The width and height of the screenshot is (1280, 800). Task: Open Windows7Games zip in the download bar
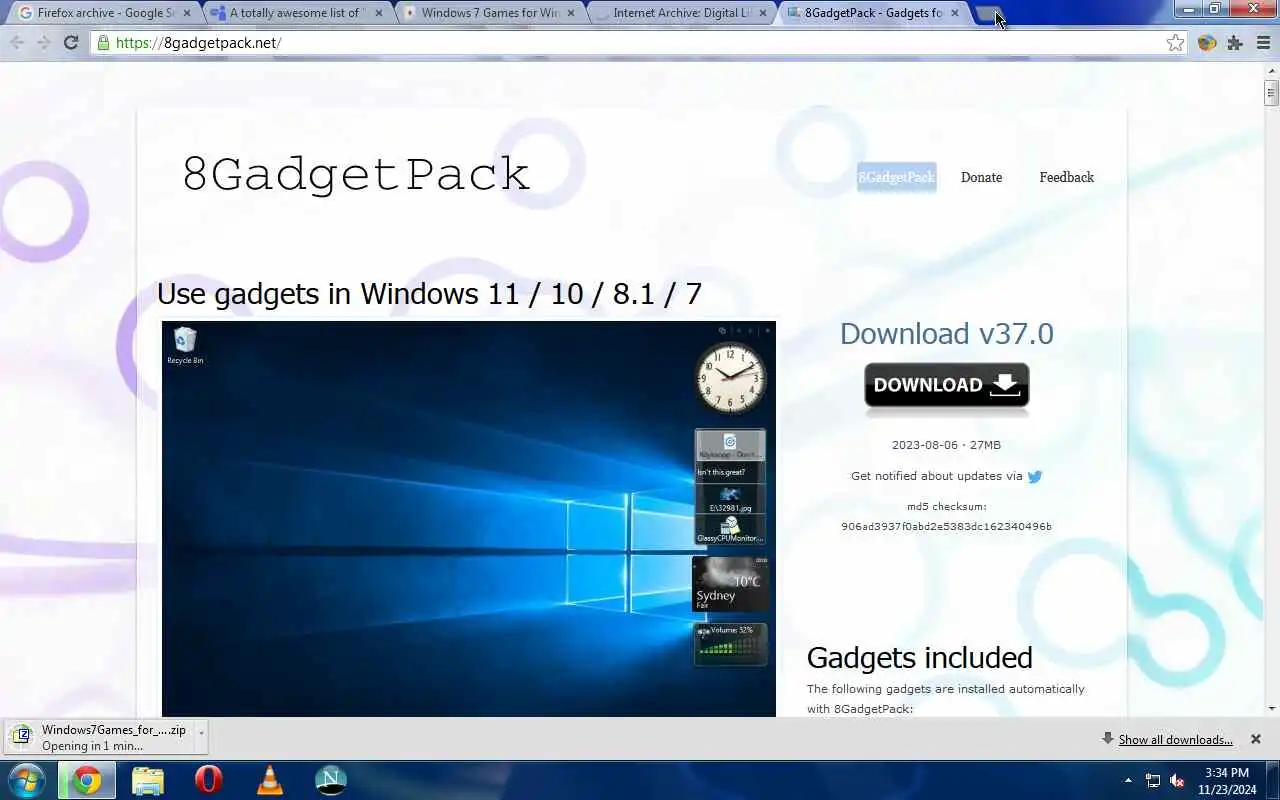[98, 737]
